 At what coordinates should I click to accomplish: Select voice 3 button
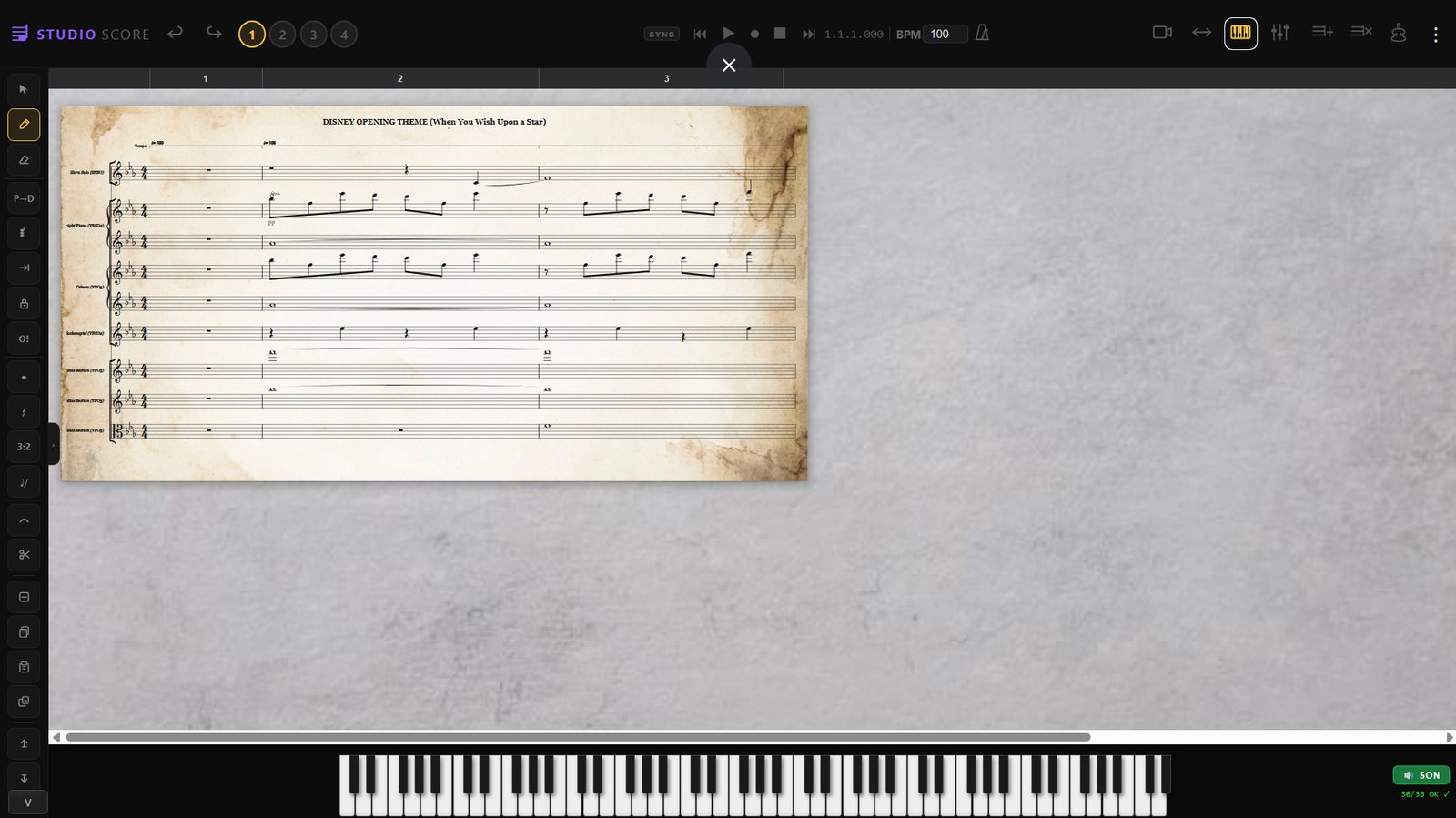click(313, 35)
